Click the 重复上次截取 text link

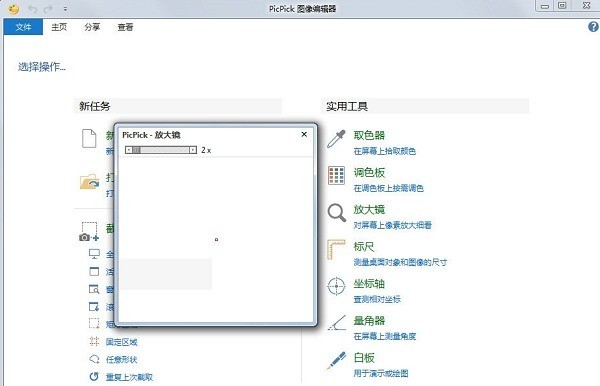pos(129,377)
